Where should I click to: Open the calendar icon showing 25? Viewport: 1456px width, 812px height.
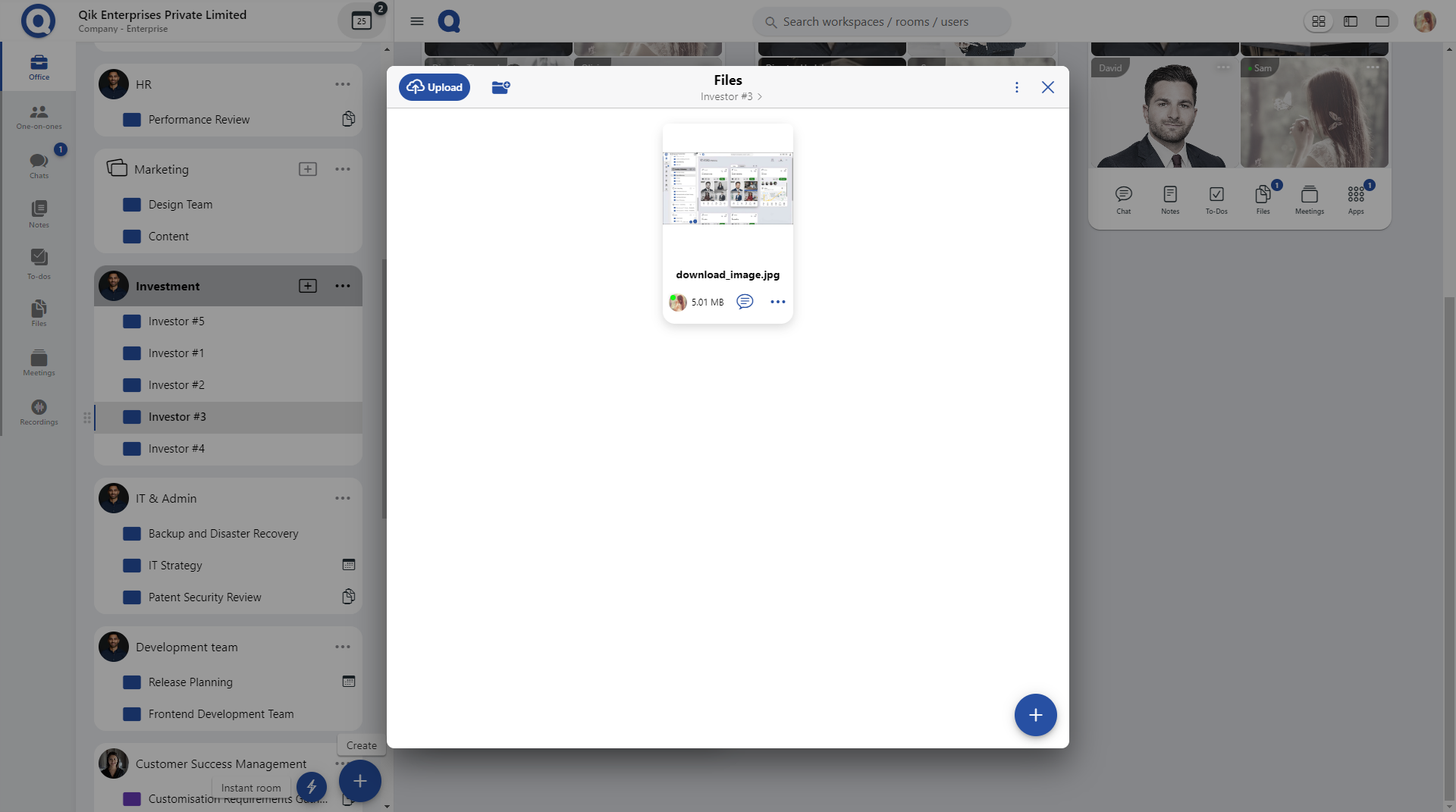tap(362, 21)
